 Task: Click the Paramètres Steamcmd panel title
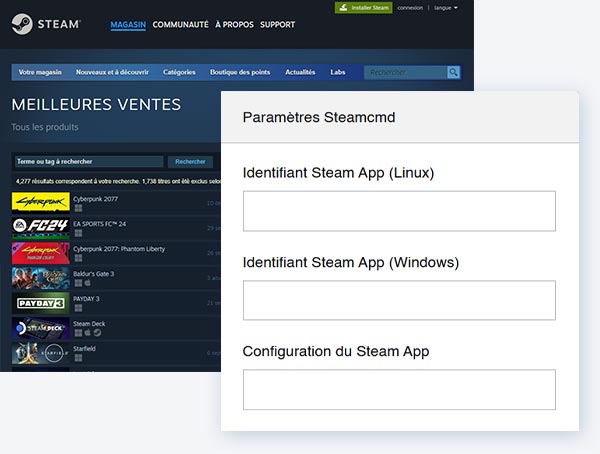[319, 117]
